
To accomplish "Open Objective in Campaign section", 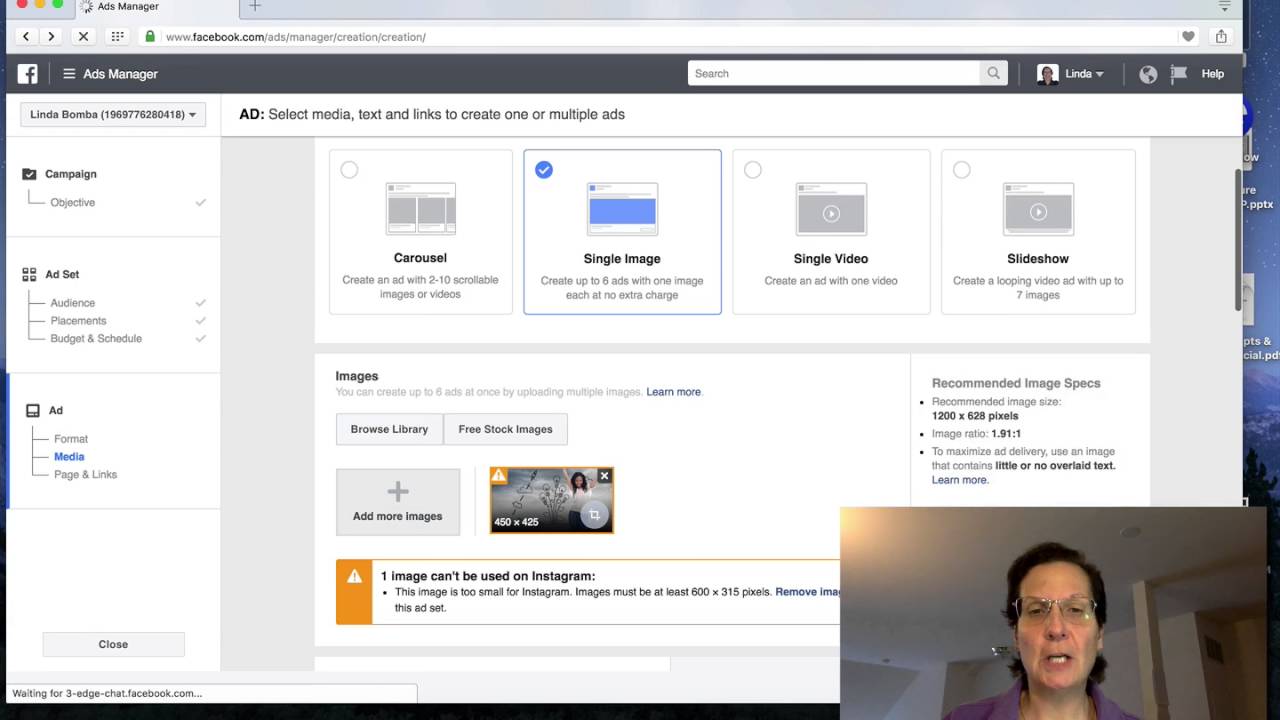I will (x=73, y=202).
